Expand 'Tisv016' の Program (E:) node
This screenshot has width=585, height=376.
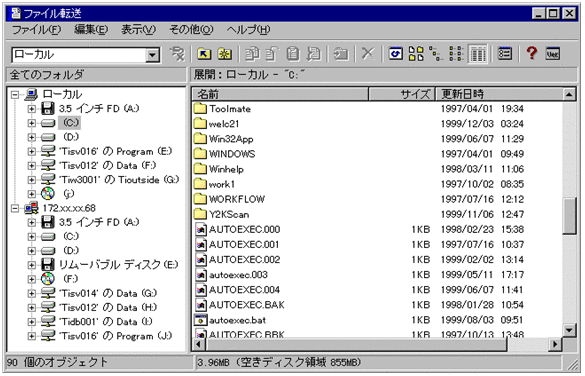click(x=31, y=151)
